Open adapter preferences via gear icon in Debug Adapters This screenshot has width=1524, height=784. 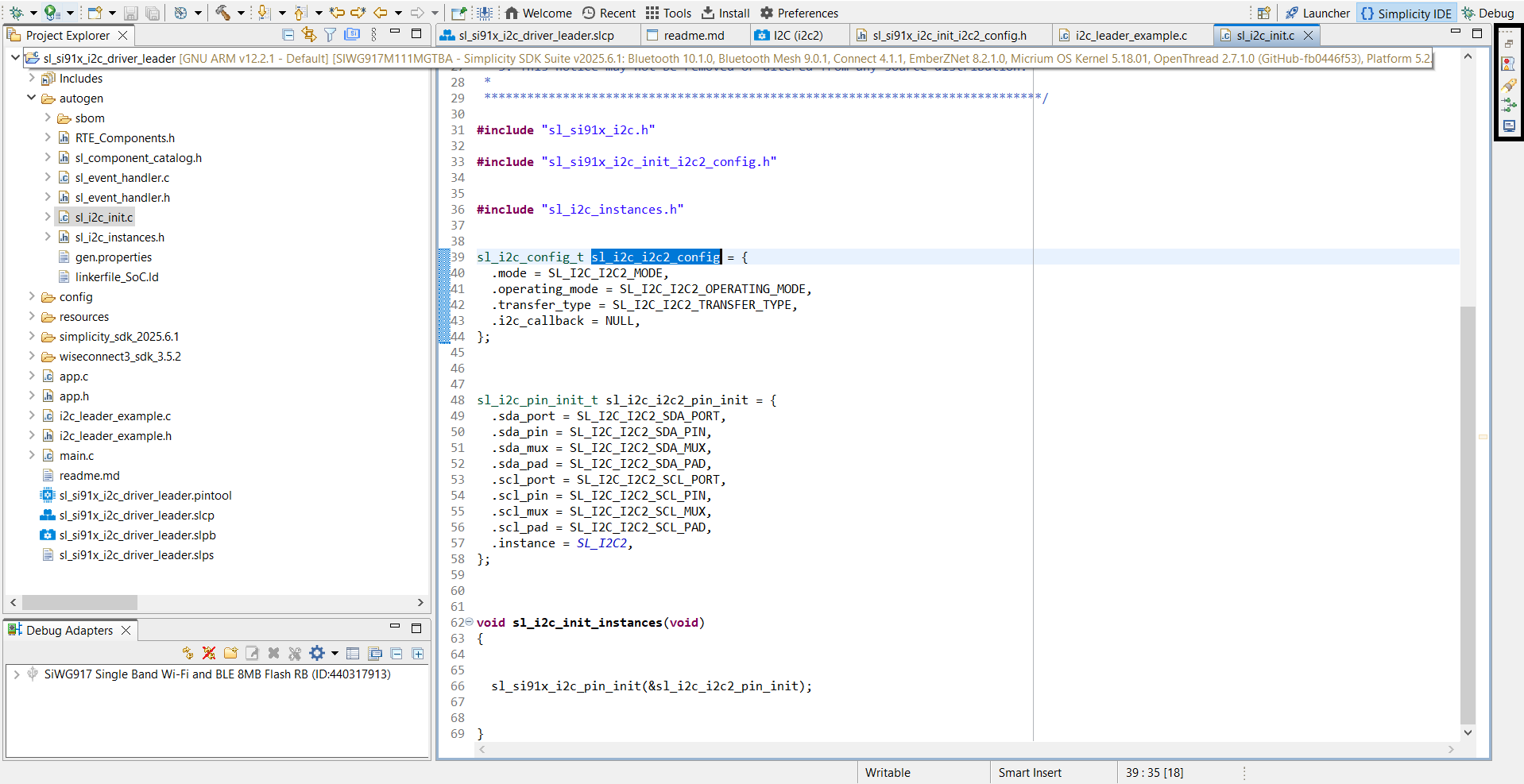pos(316,653)
